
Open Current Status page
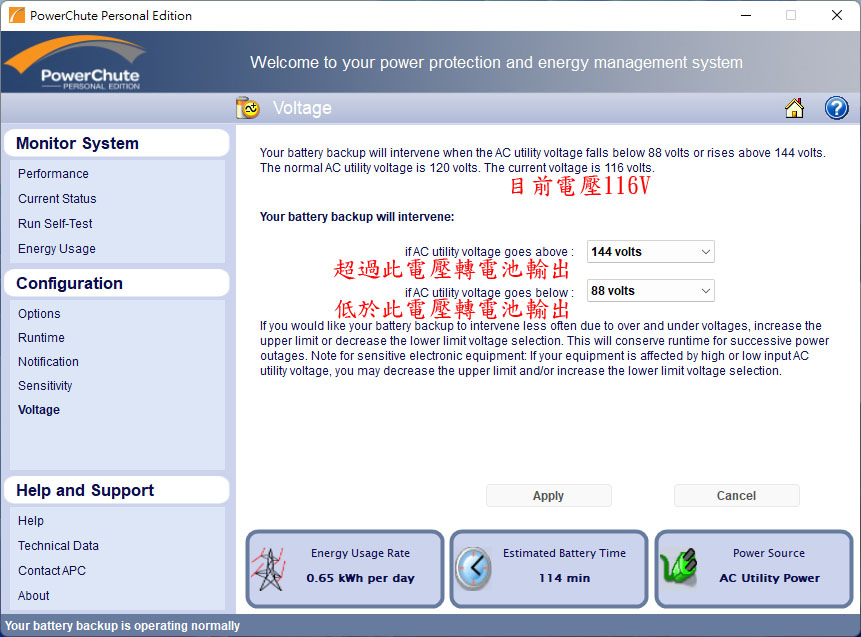[57, 199]
